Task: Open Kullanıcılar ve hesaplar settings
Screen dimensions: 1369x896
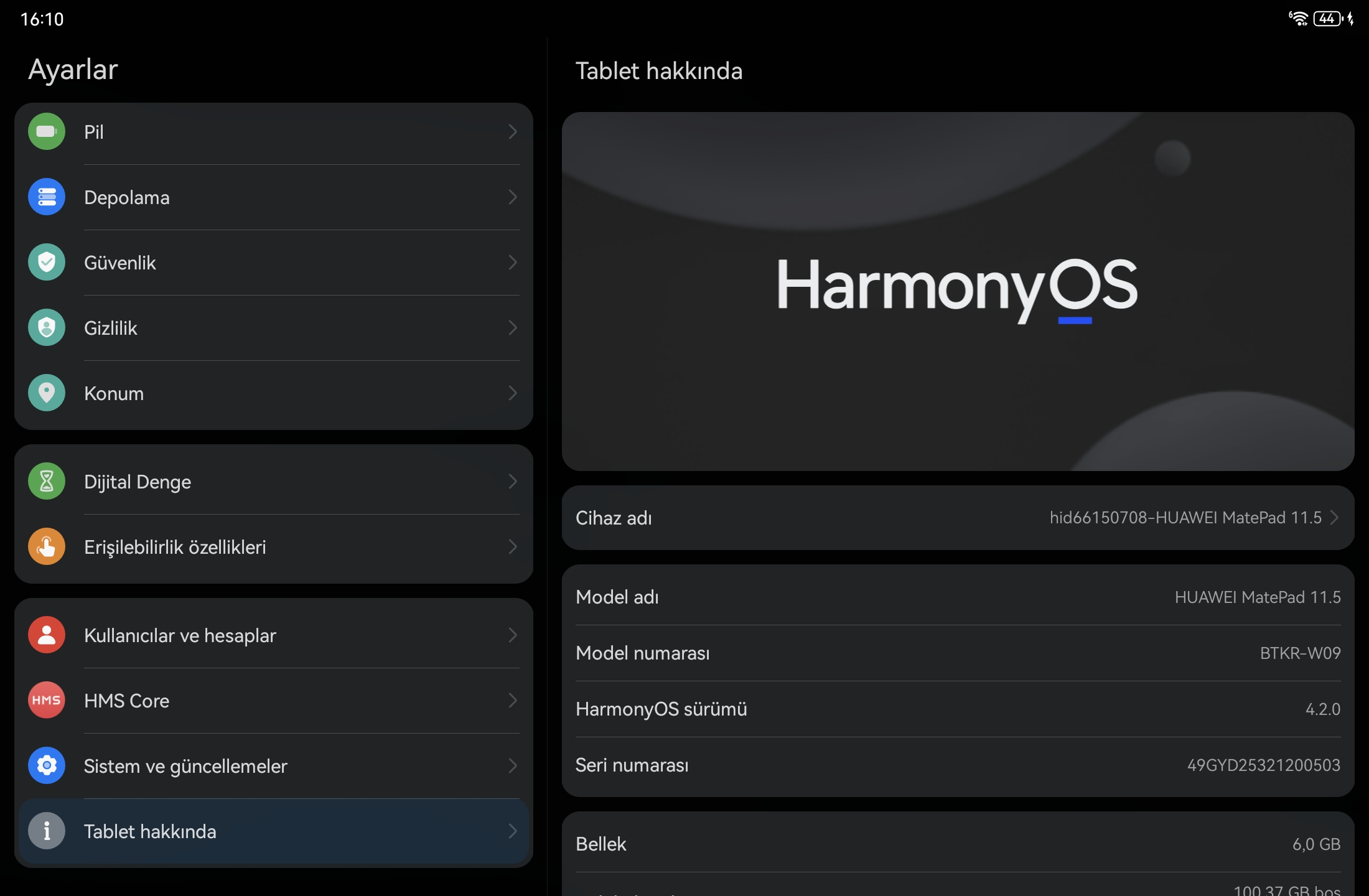Action: point(274,635)
